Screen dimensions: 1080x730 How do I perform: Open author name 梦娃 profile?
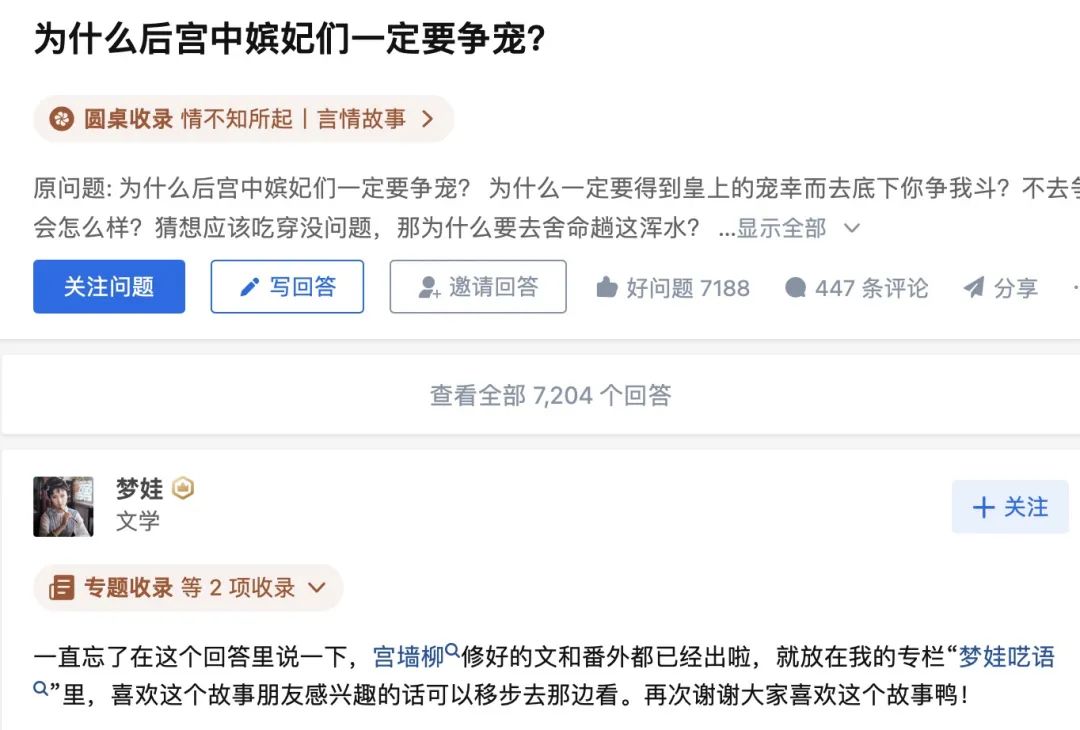[x=139, y=488]
